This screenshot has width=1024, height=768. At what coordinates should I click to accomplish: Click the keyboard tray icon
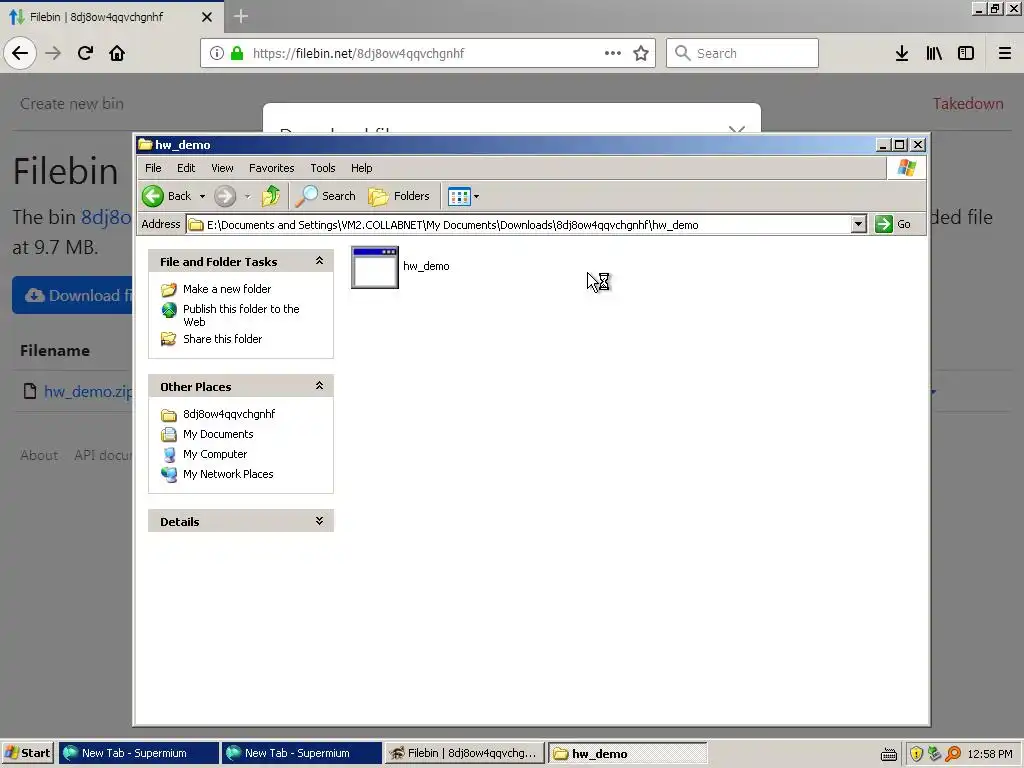(889, 754)
